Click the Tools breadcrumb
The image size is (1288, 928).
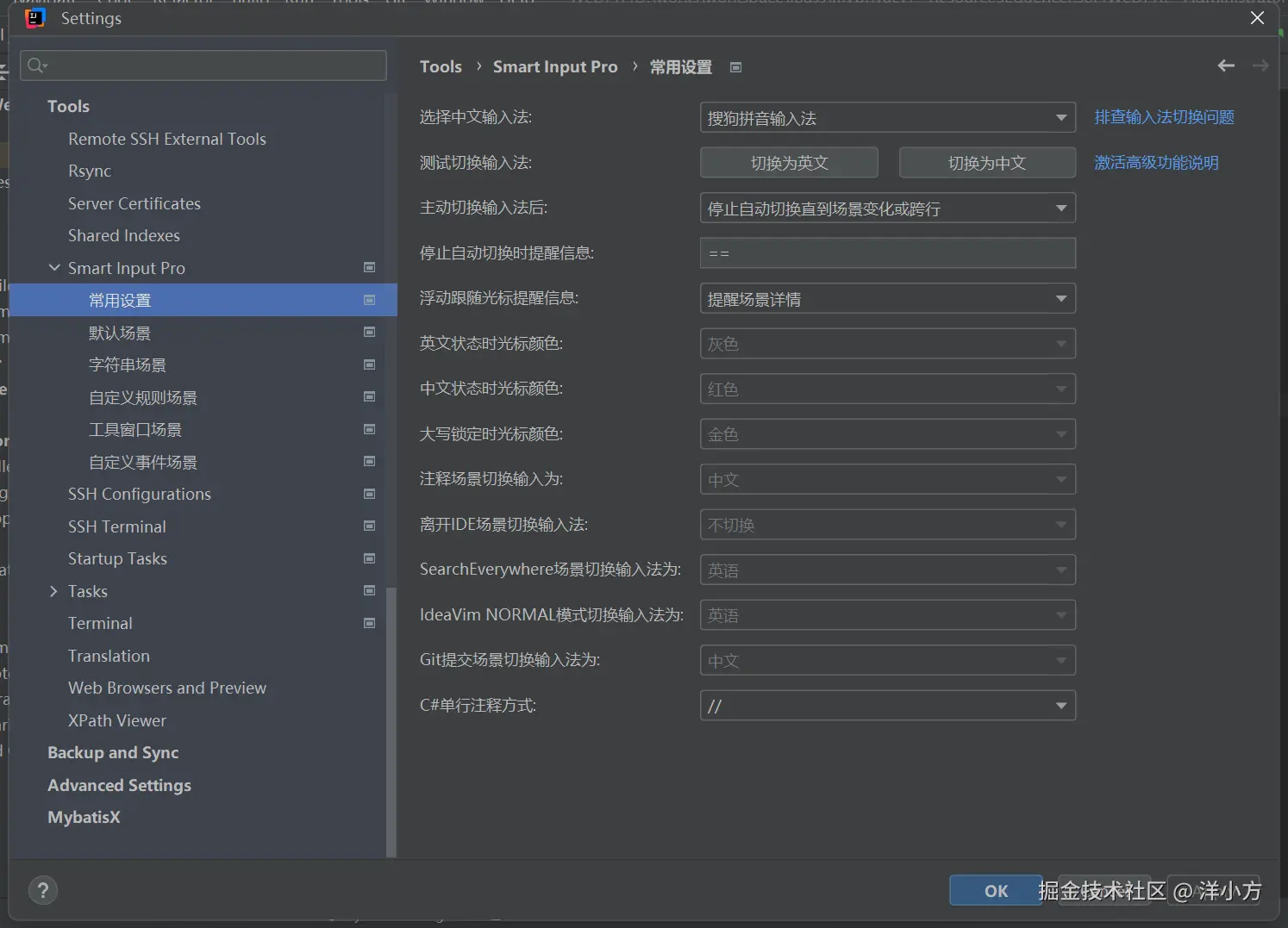tap(441, 66)
